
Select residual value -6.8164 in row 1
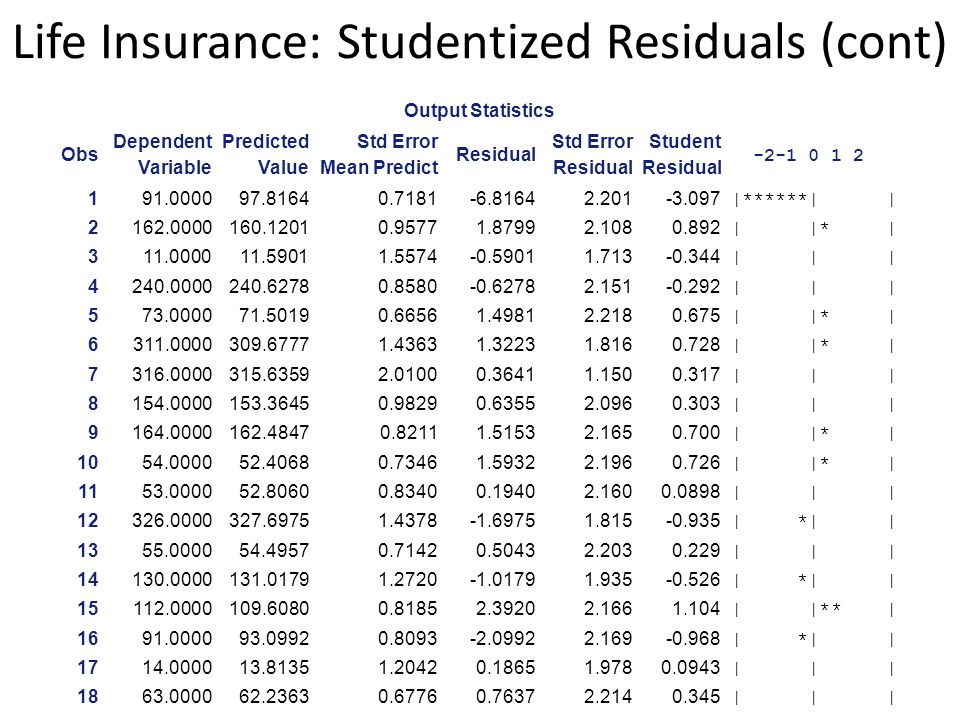click(503, 198)
